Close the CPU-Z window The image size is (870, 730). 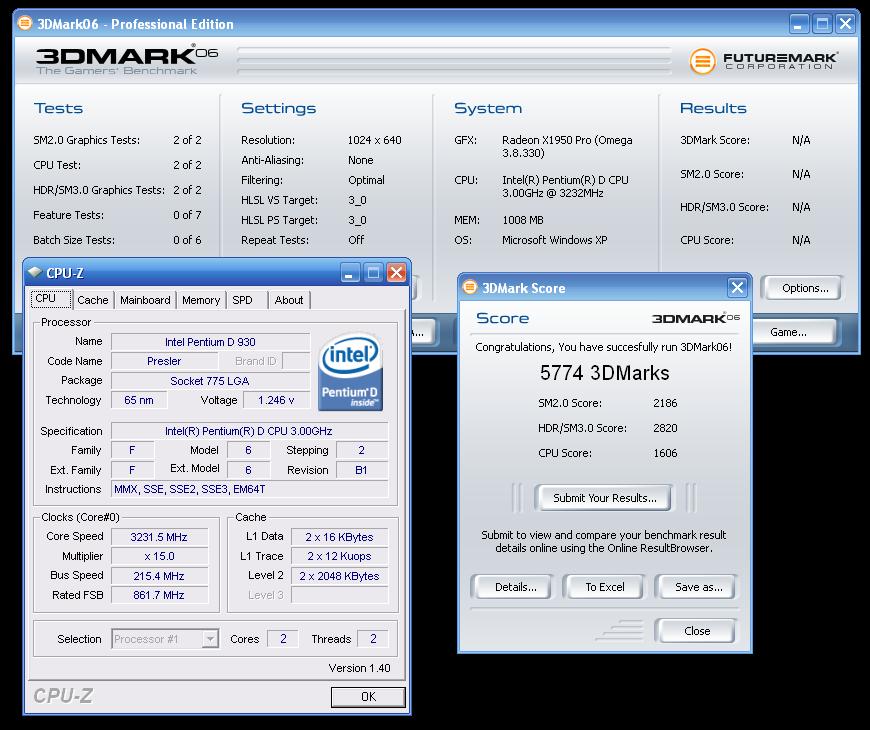(396, 273)
